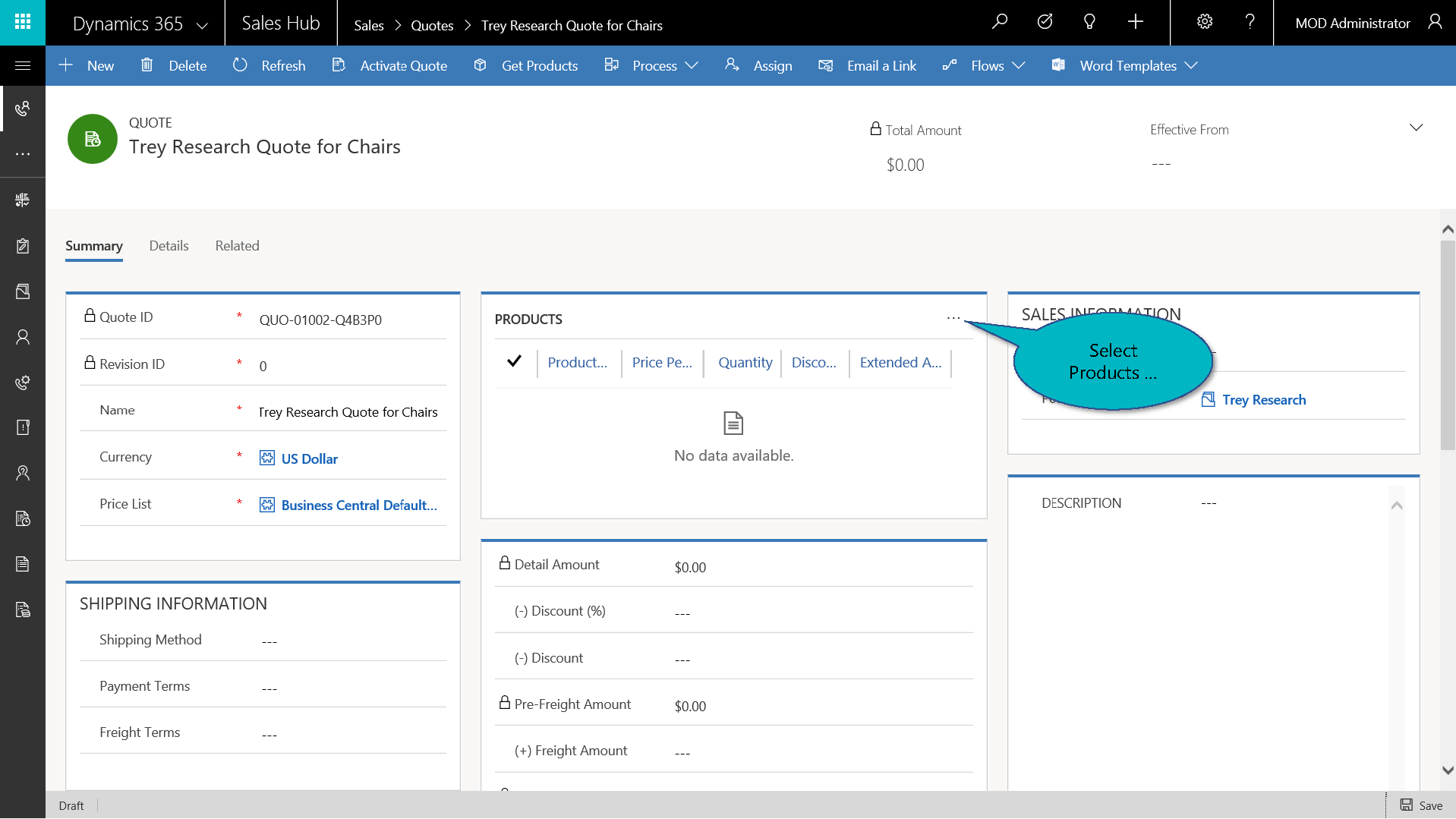Open the task flow checkmark icon
The height and width of the screenshot is (819, 1456).
tap(1045, 22)
